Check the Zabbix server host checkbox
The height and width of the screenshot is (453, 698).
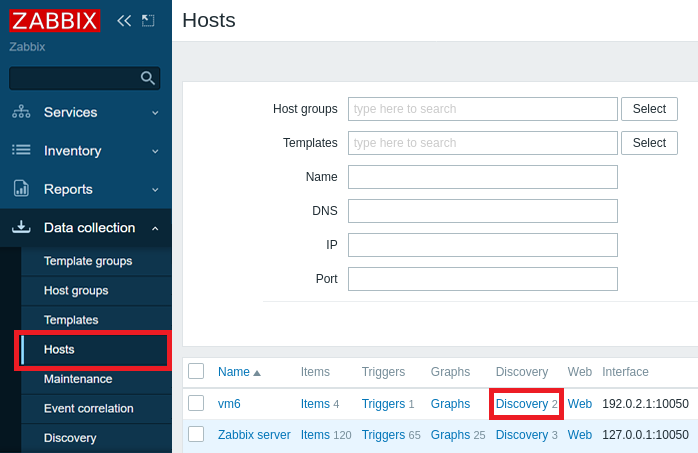point(196,434)
